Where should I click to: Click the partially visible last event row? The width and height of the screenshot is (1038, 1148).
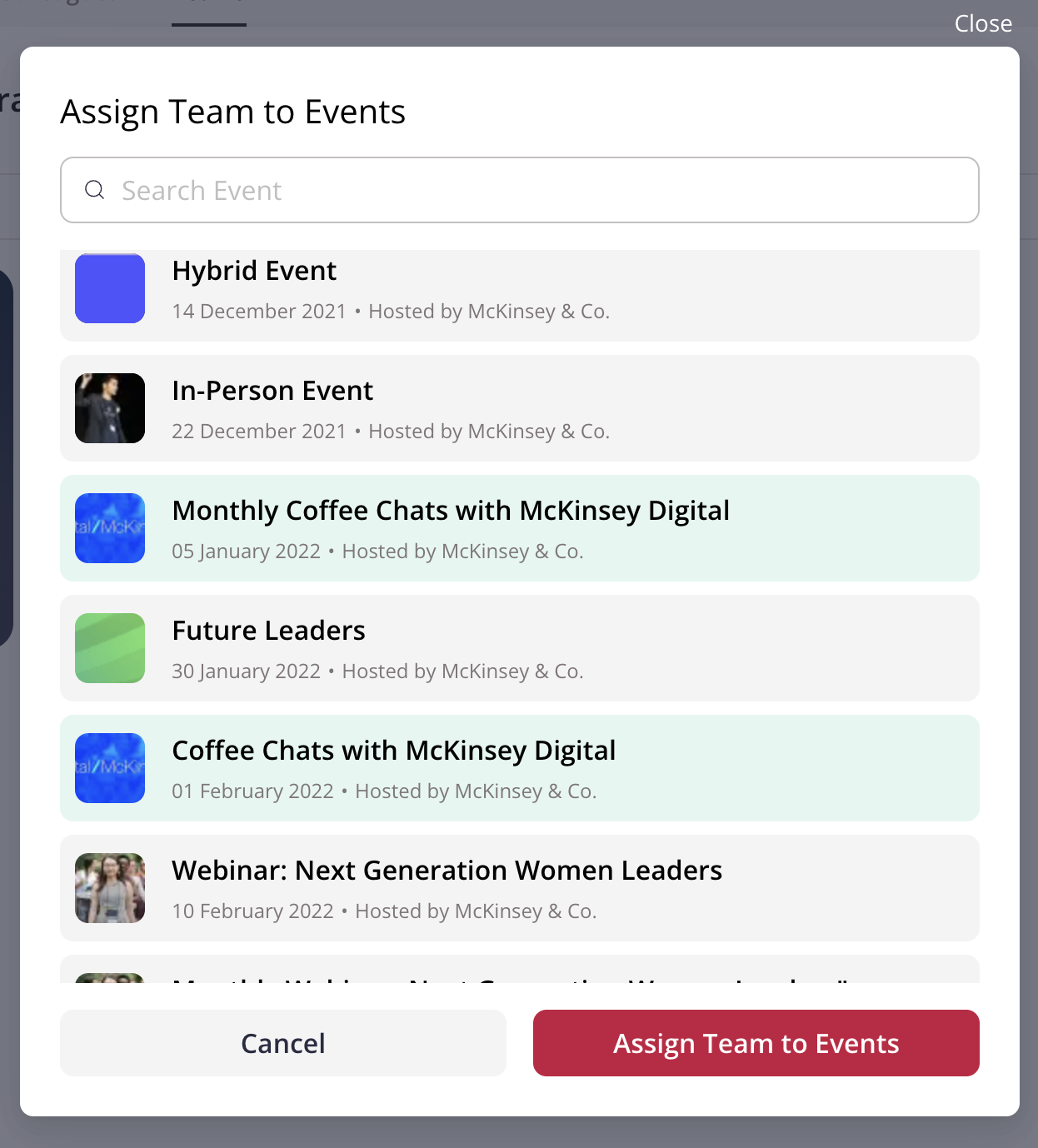click(x=520, y=969)
